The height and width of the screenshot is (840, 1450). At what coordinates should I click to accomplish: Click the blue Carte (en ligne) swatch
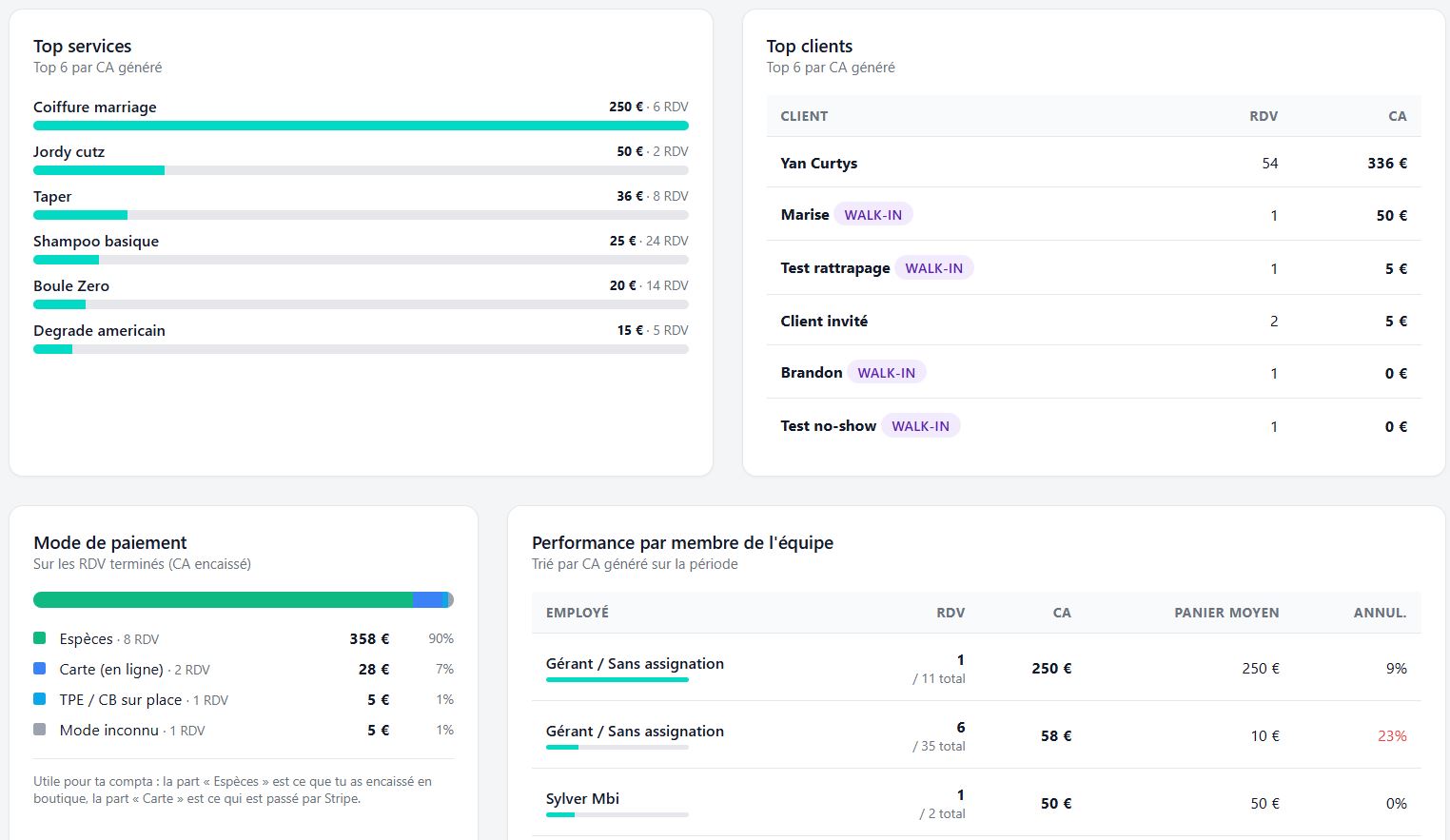click(x=40, y=669)
